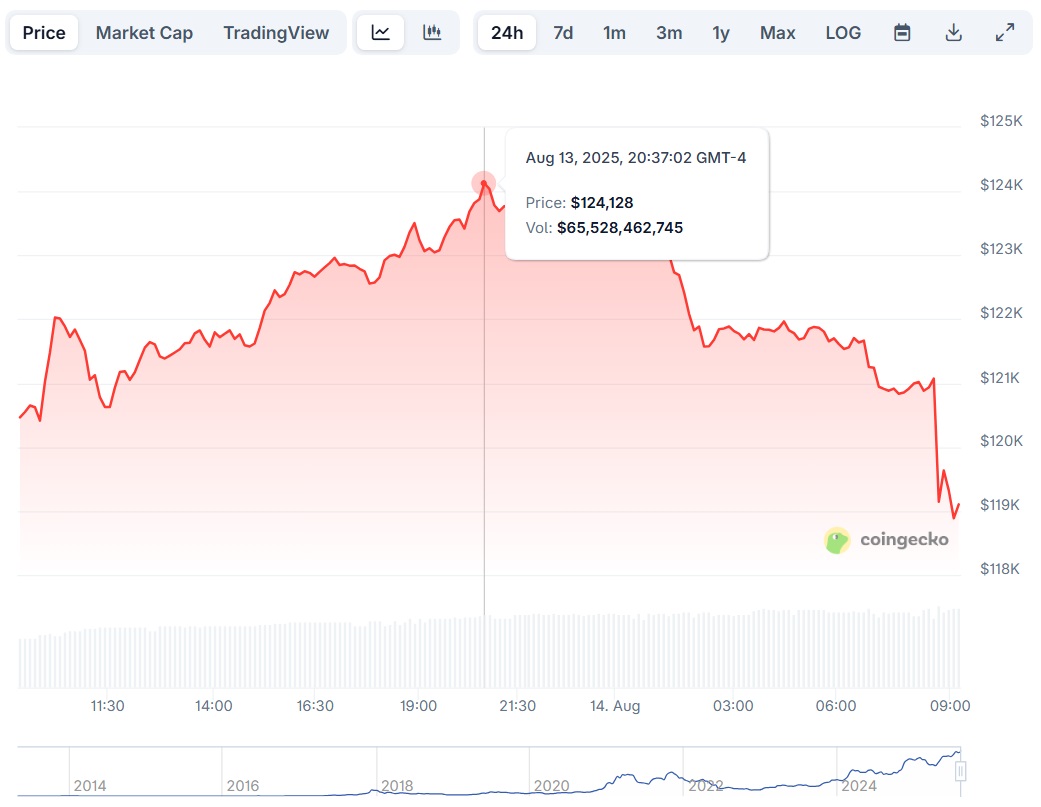Choose the 7d time range
Screen dimensions: 1041x807
[563, 32]
